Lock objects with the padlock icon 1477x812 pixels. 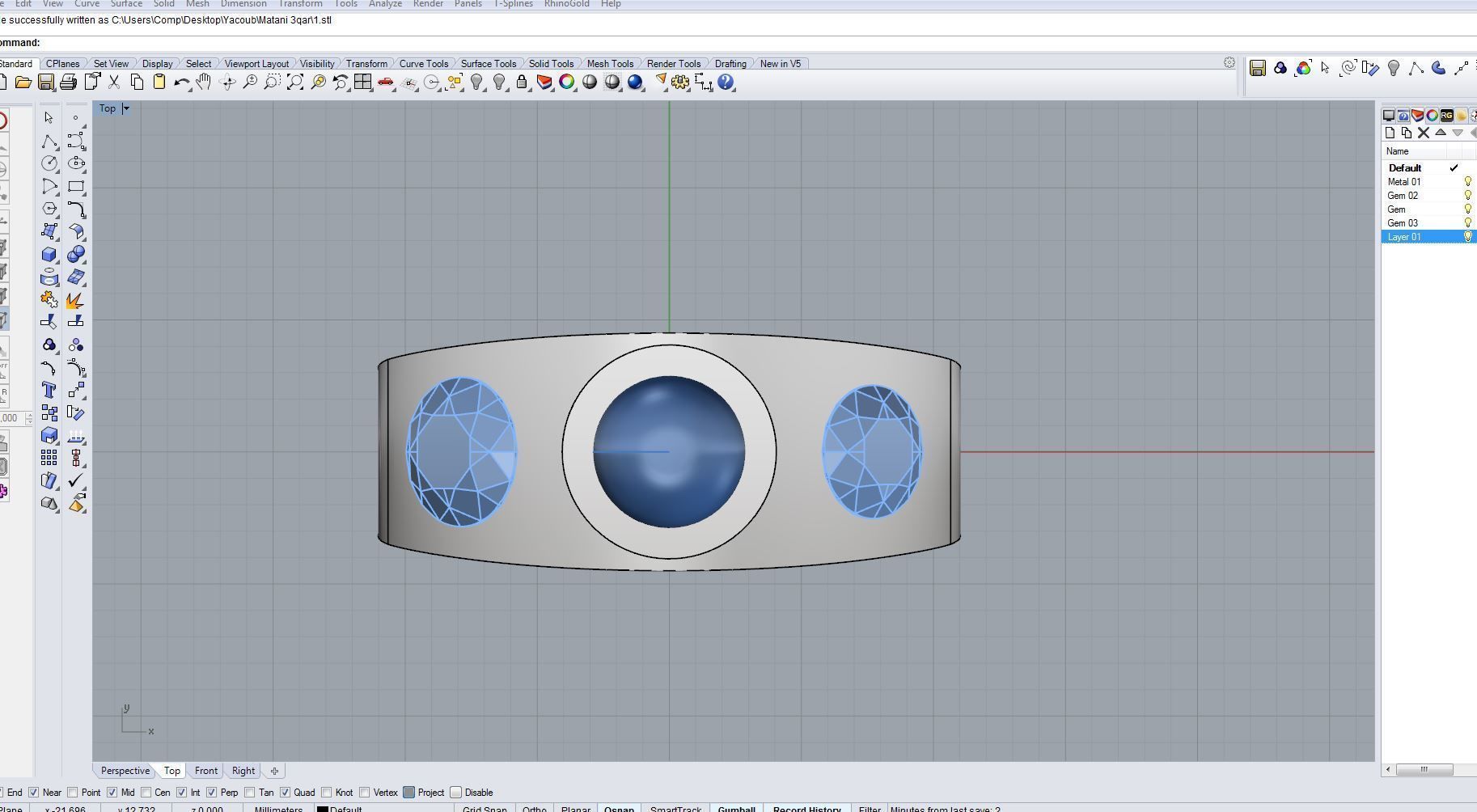point(522,82)
